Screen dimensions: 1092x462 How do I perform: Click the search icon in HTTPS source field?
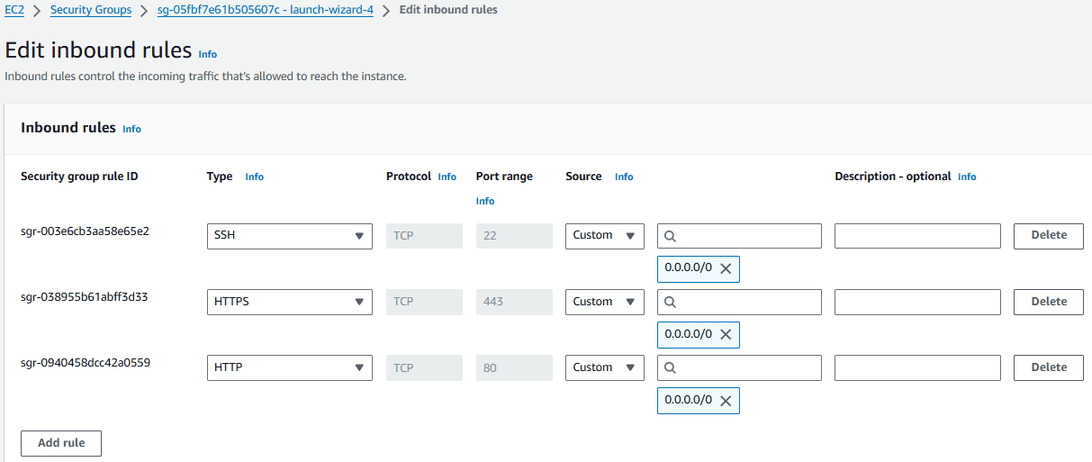click(x=671, y=302)
